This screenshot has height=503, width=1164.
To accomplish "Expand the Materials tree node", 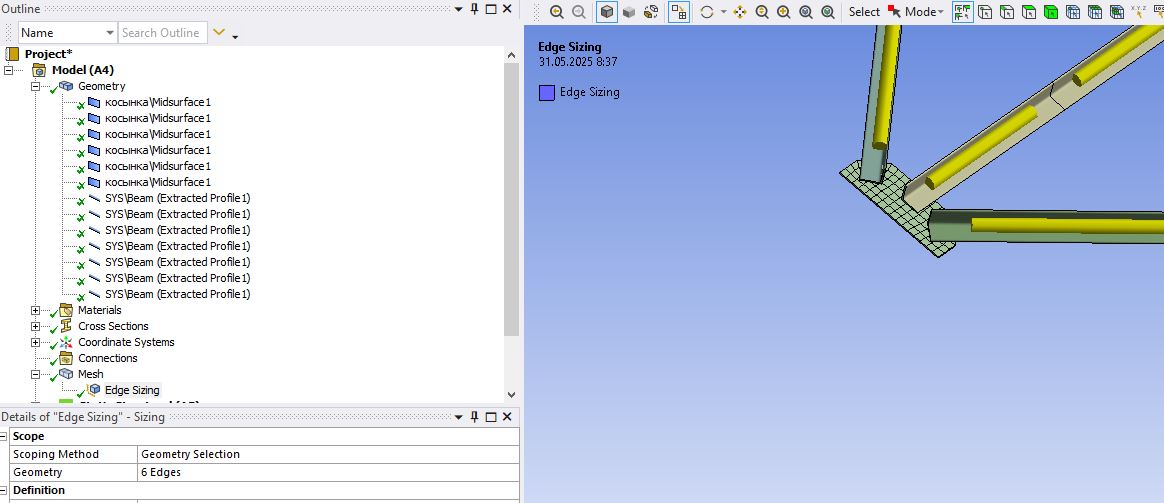I will pos(36,310).
